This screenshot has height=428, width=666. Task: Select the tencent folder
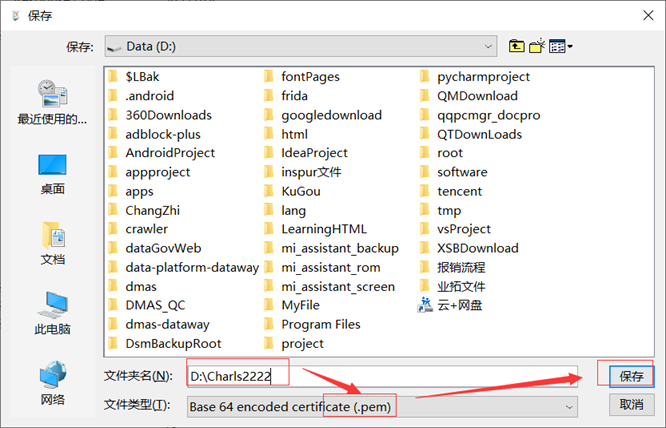coord(451,191)
